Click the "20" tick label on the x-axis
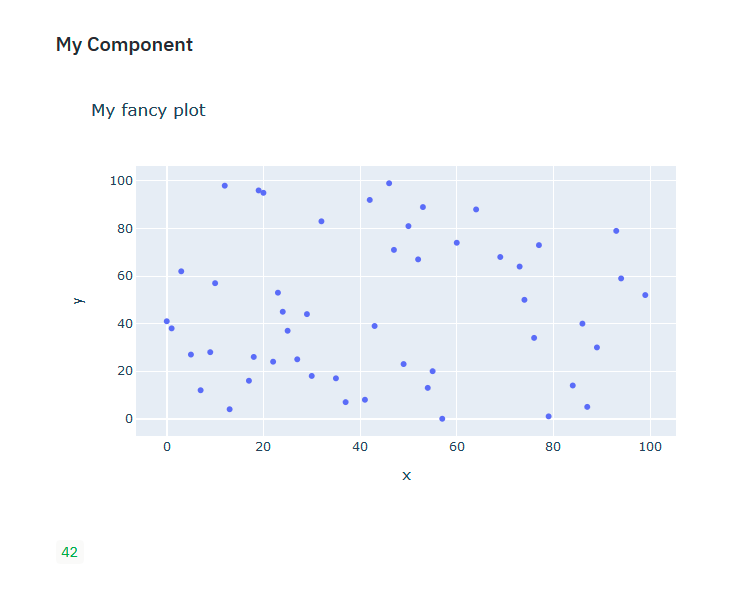This screenshot has width=747, height=590. point(263,445)
